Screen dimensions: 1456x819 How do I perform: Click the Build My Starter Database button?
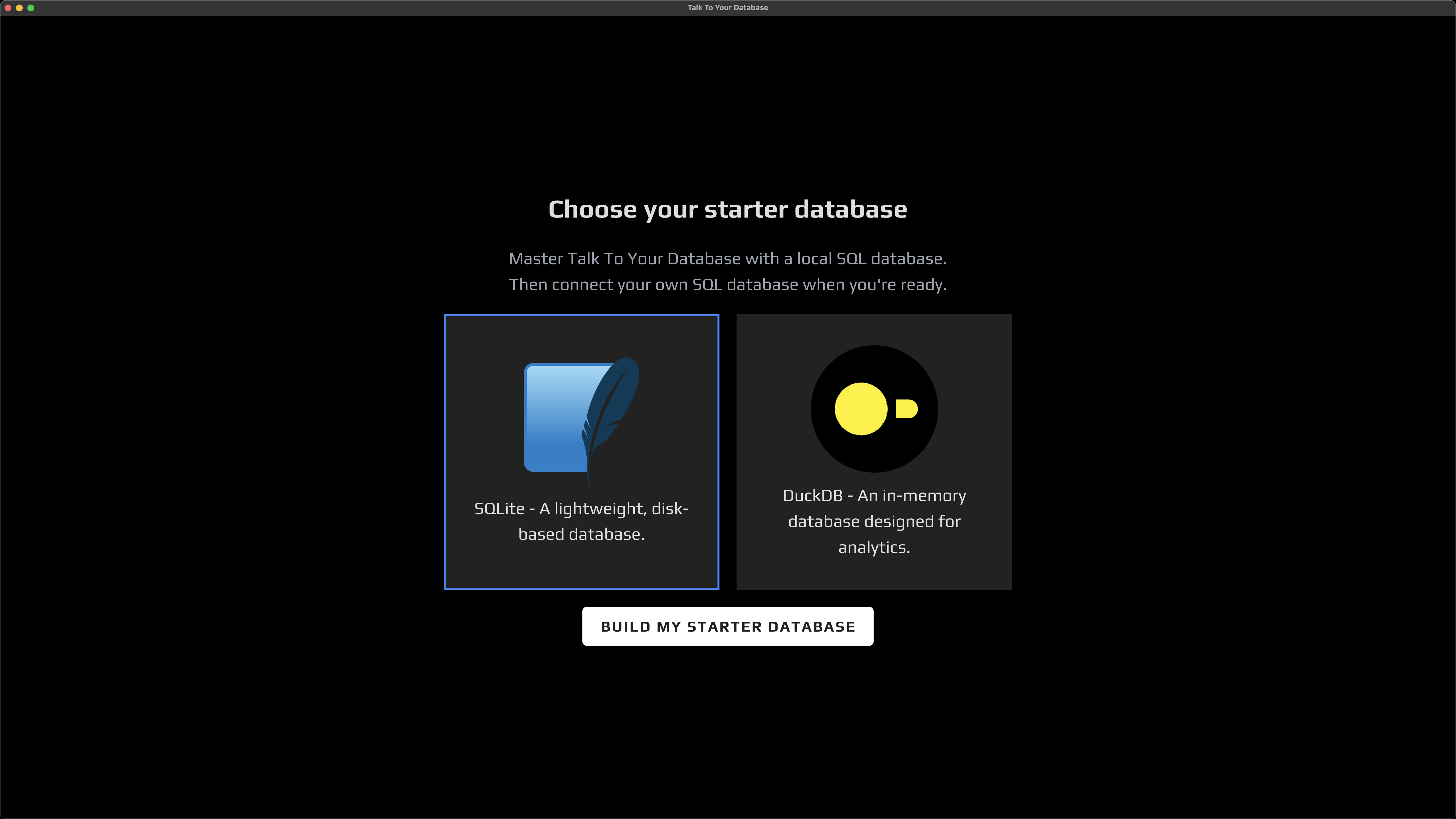tap(727, 626)
